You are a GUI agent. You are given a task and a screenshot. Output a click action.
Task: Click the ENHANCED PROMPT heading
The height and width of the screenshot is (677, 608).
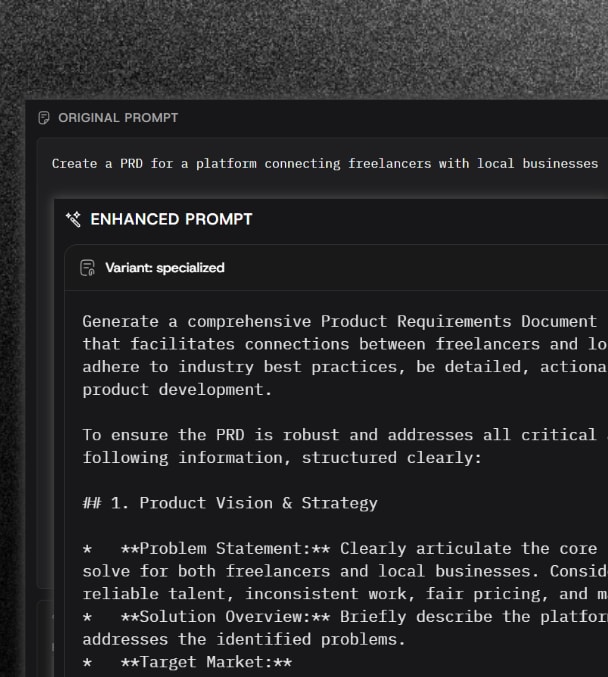pos(171,219)
